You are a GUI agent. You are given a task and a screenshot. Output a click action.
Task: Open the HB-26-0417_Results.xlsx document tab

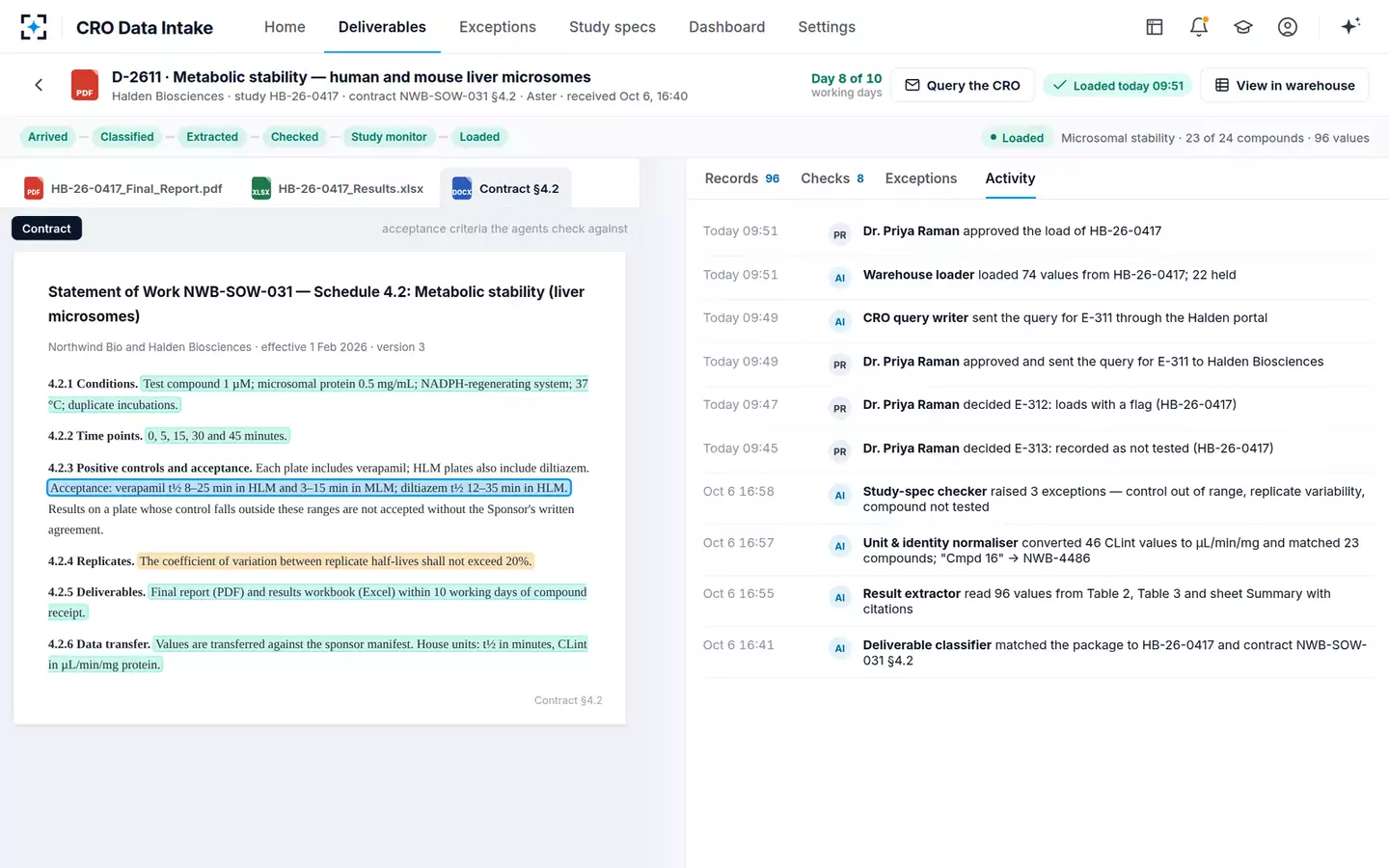(x=338, y=188)
